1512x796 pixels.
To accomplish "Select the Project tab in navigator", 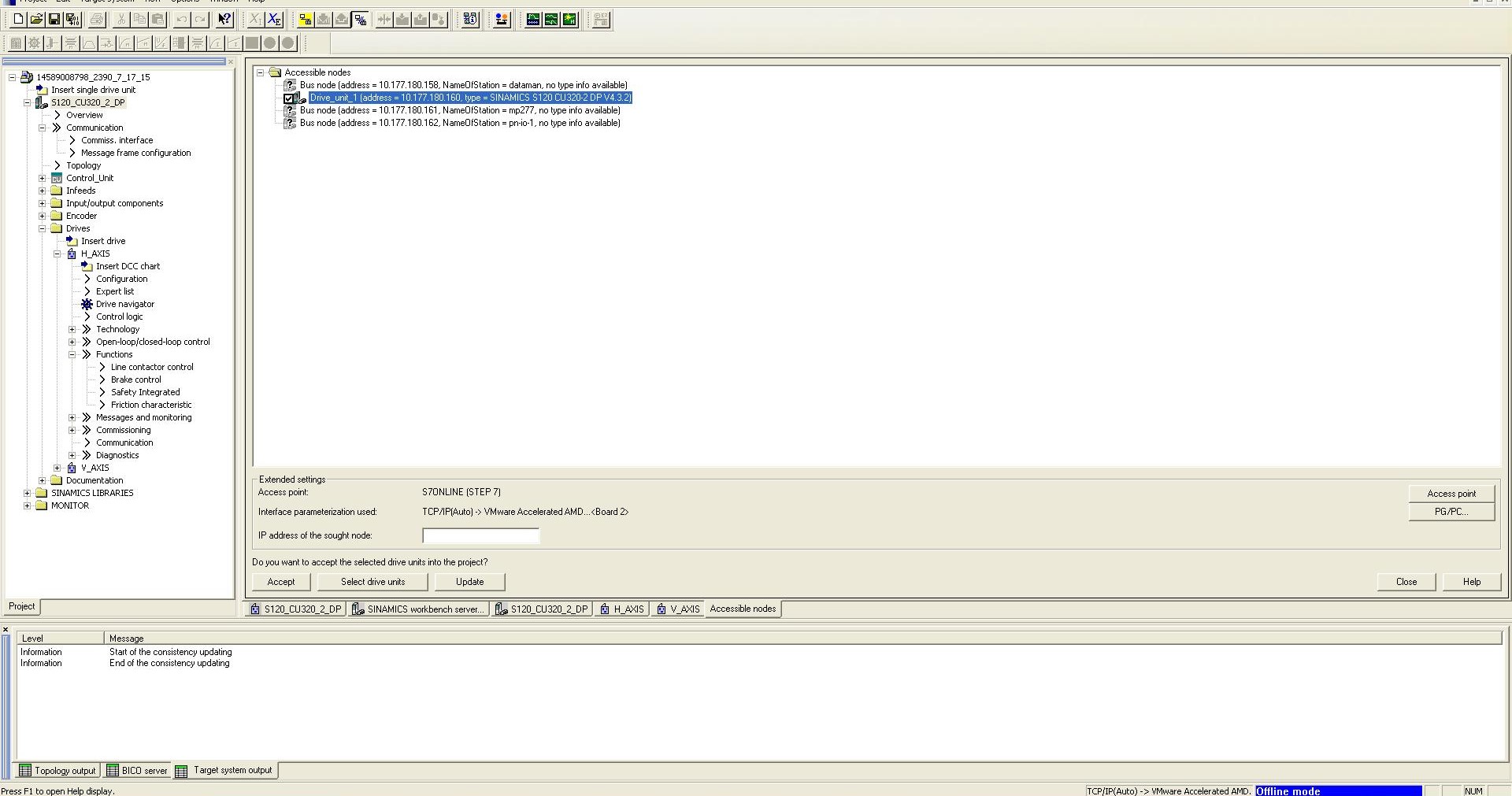I will (22, 606).
